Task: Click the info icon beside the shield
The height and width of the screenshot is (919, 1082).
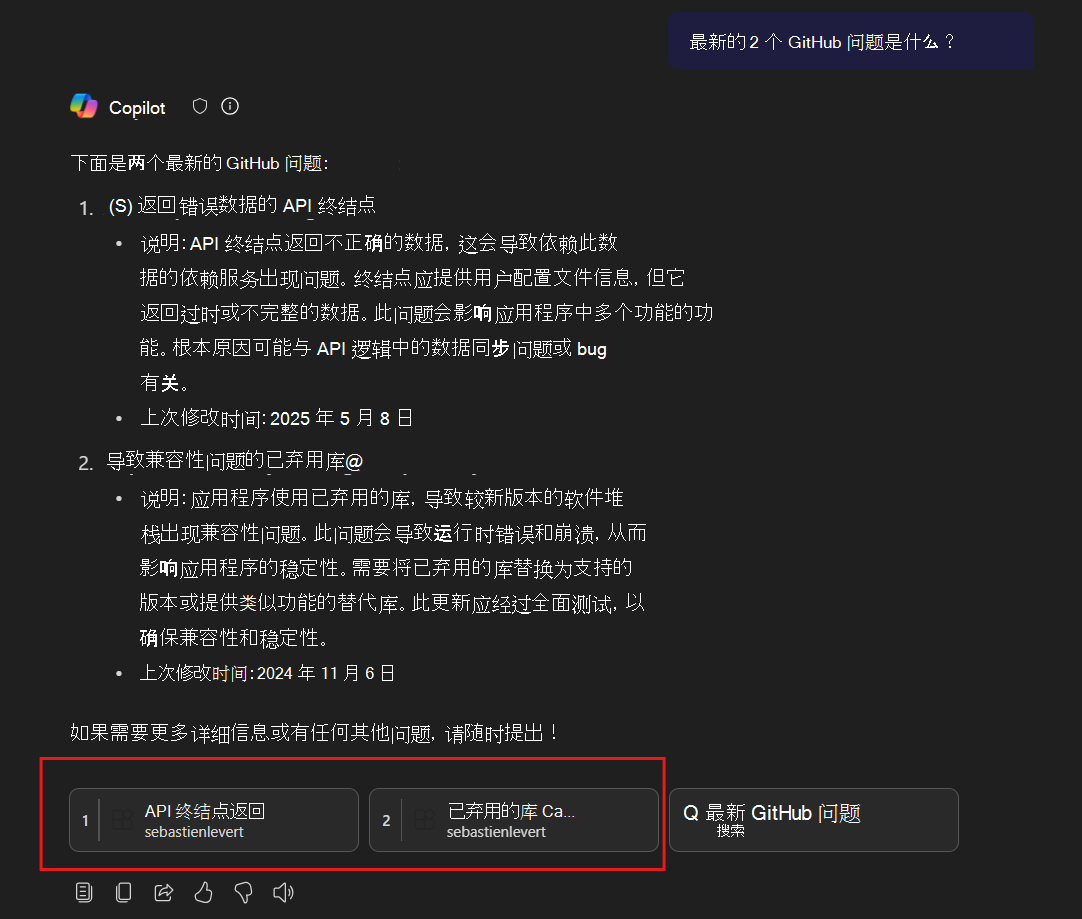Action: pyautogui.click(x=230, y=105)
